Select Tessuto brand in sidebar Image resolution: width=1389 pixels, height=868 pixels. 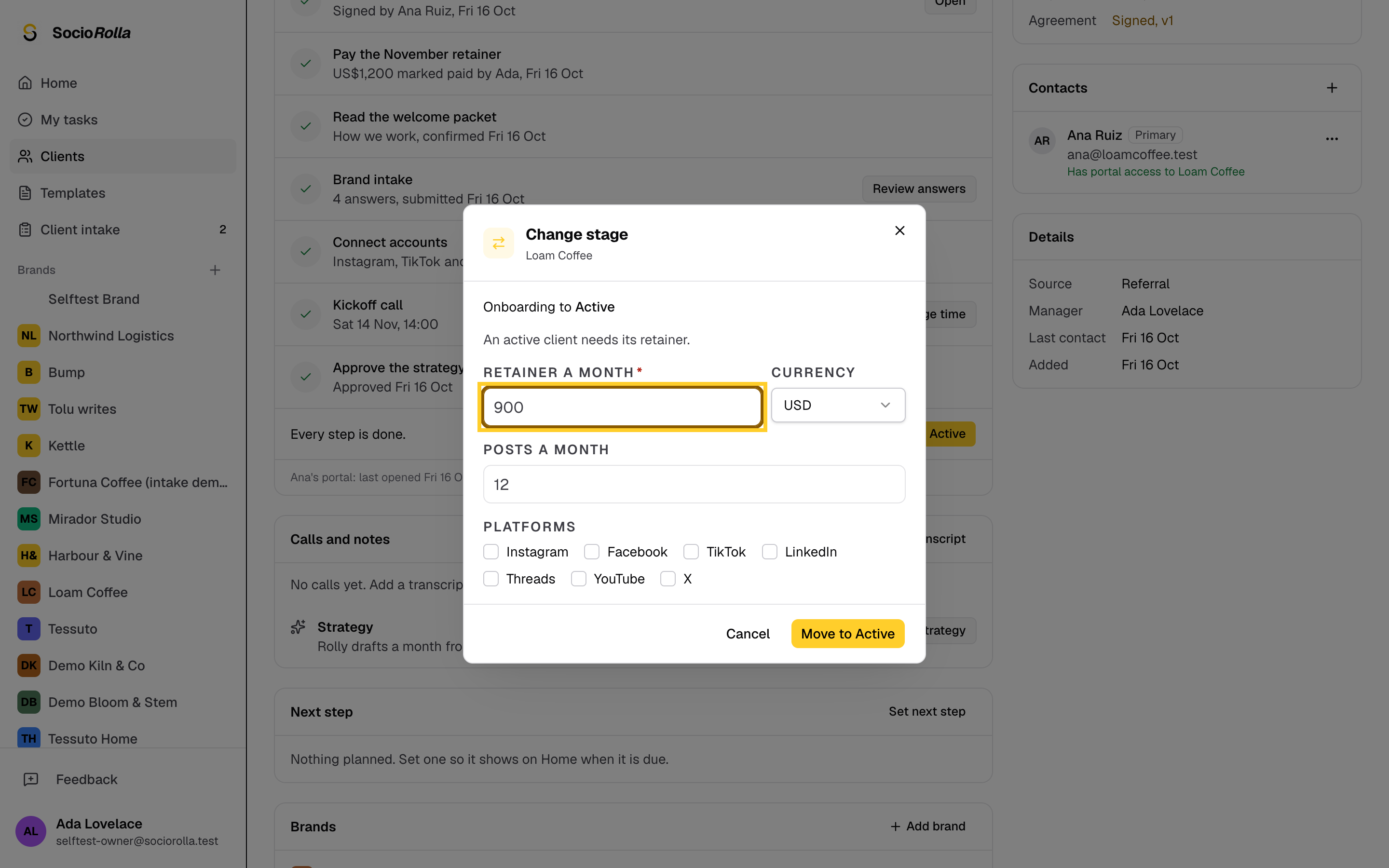click(x=123, y=629)
